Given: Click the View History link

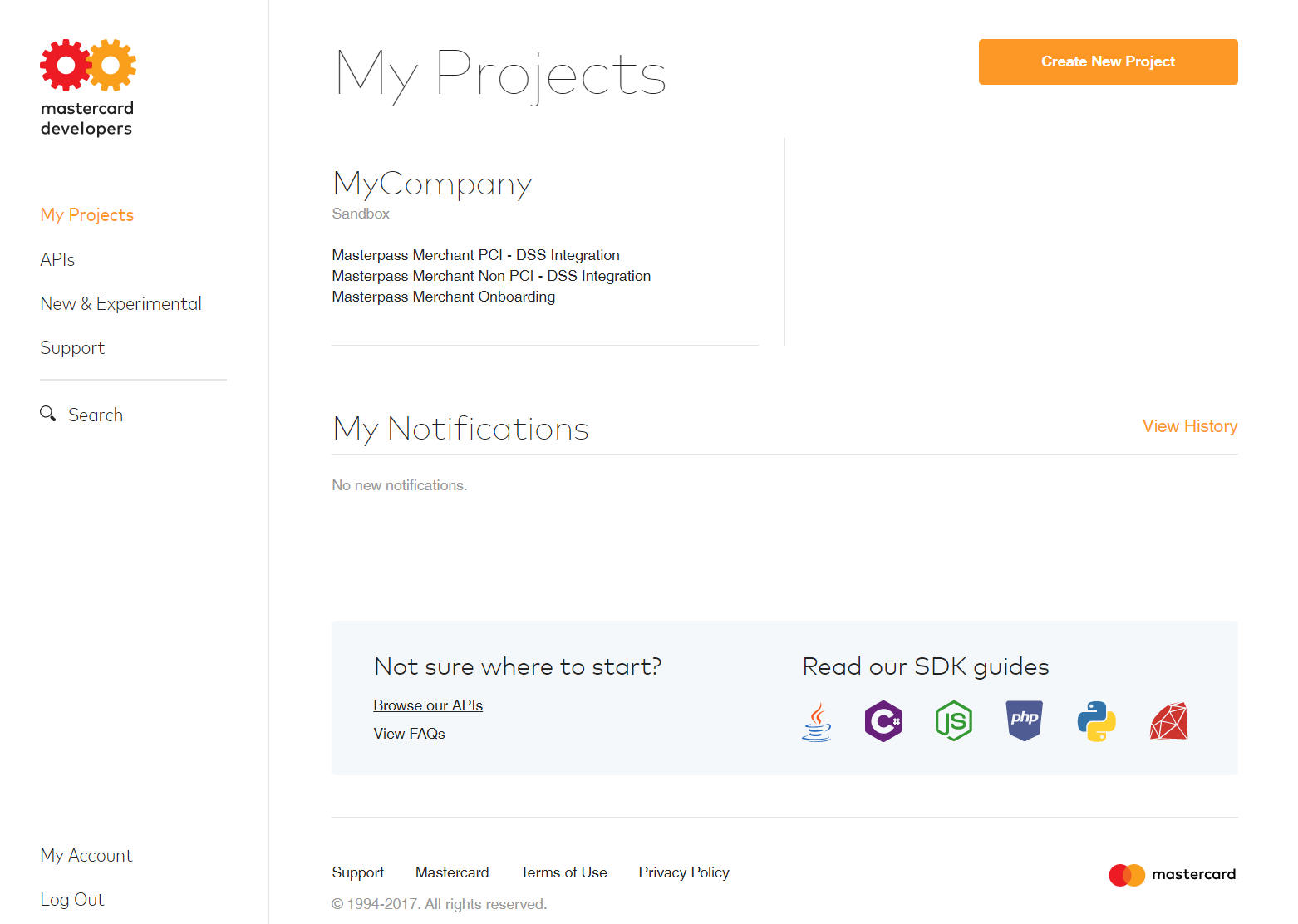Looking at the screenshot, I should click(1189, 426).
